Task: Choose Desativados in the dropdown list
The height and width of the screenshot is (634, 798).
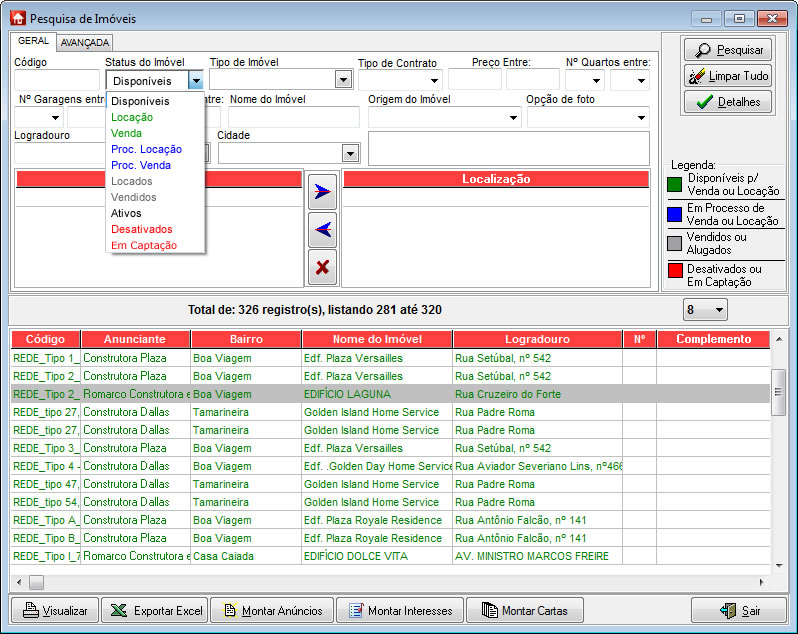Action: tap(141, 229)
